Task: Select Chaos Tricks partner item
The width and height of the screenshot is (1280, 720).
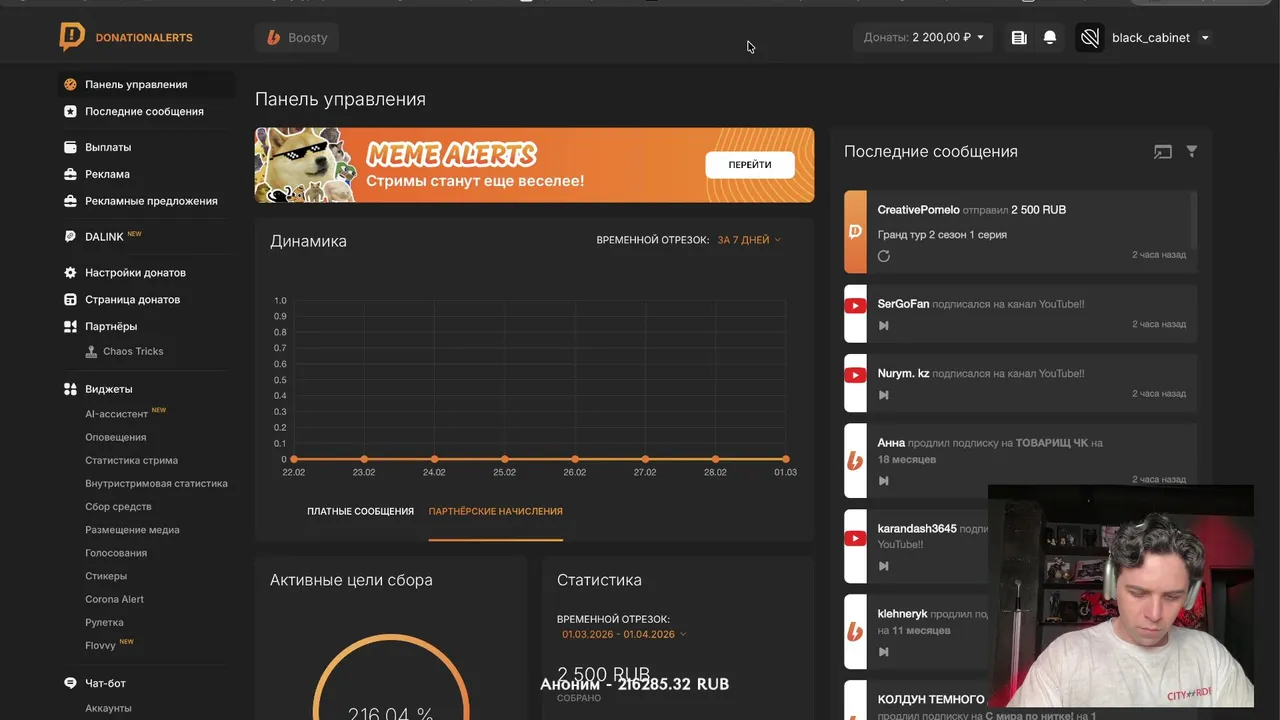Action: click(x=133, y=352)
